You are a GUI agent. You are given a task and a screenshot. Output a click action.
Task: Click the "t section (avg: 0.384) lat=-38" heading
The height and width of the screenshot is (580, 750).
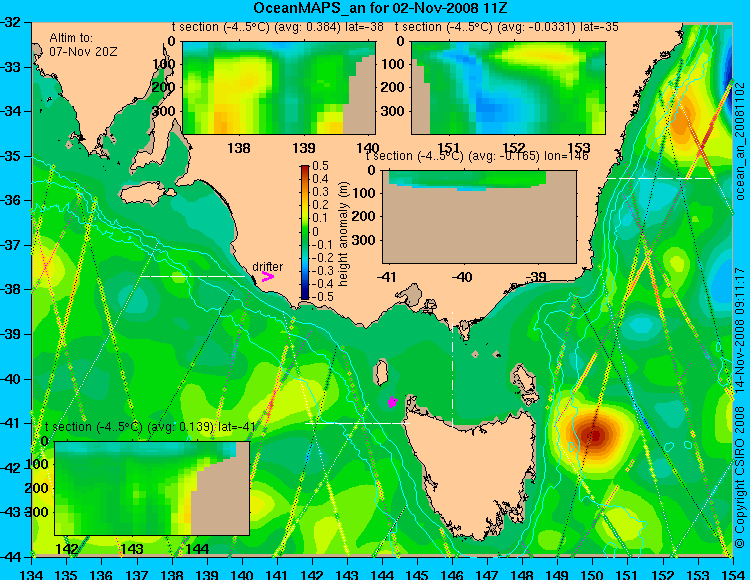(277, 27)
